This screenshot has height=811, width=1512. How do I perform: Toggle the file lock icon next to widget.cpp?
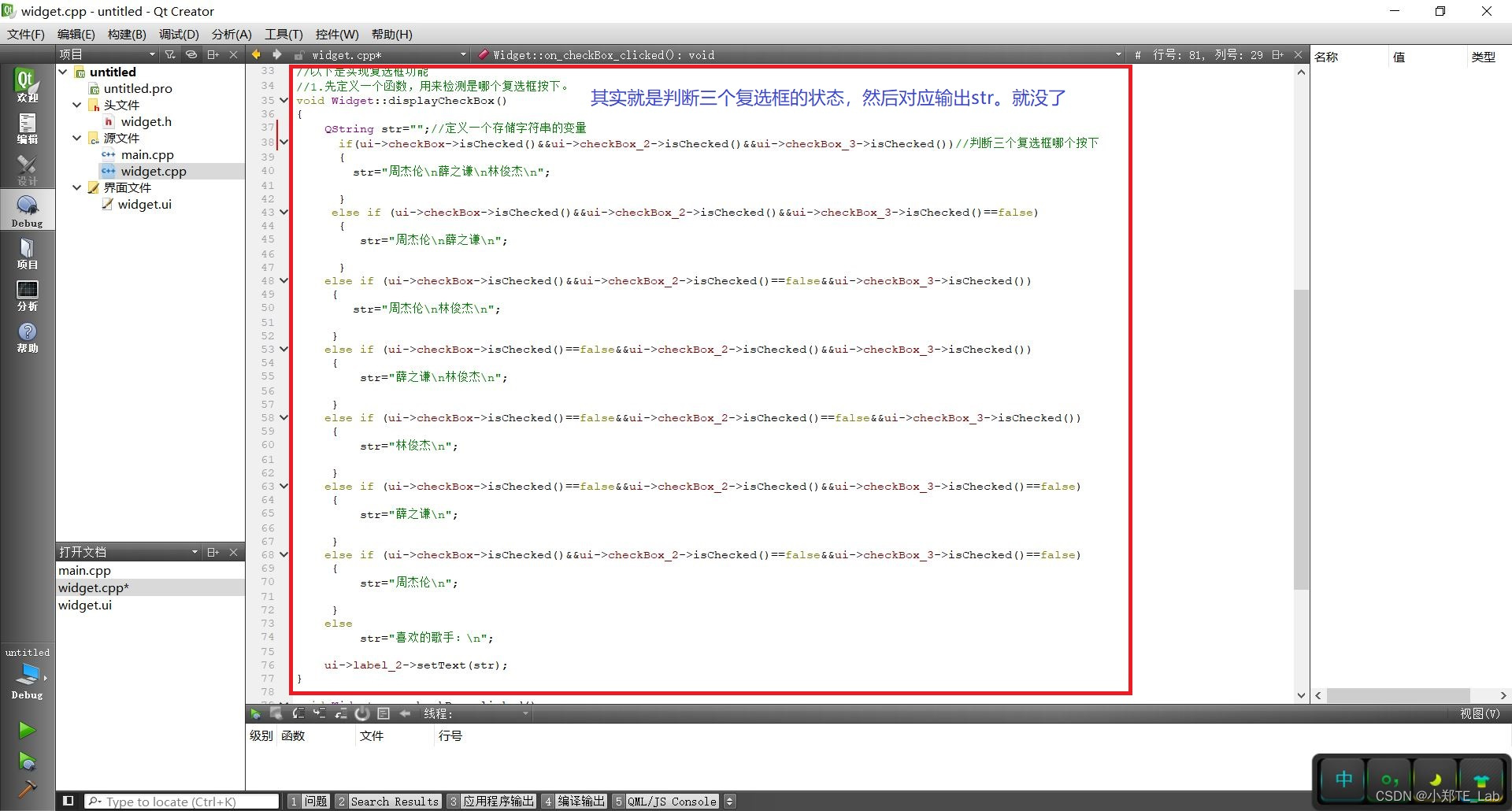pos(298,55)
